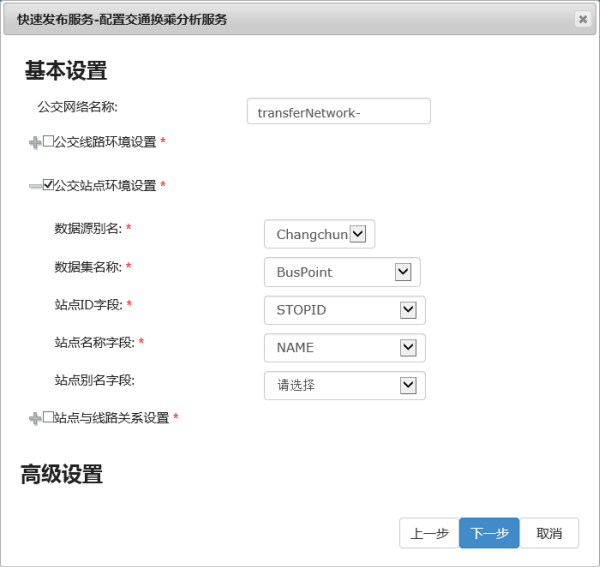Expand the 公交线路环境设置 plus icon
600x567 pixels.
(x=35, y=143)
